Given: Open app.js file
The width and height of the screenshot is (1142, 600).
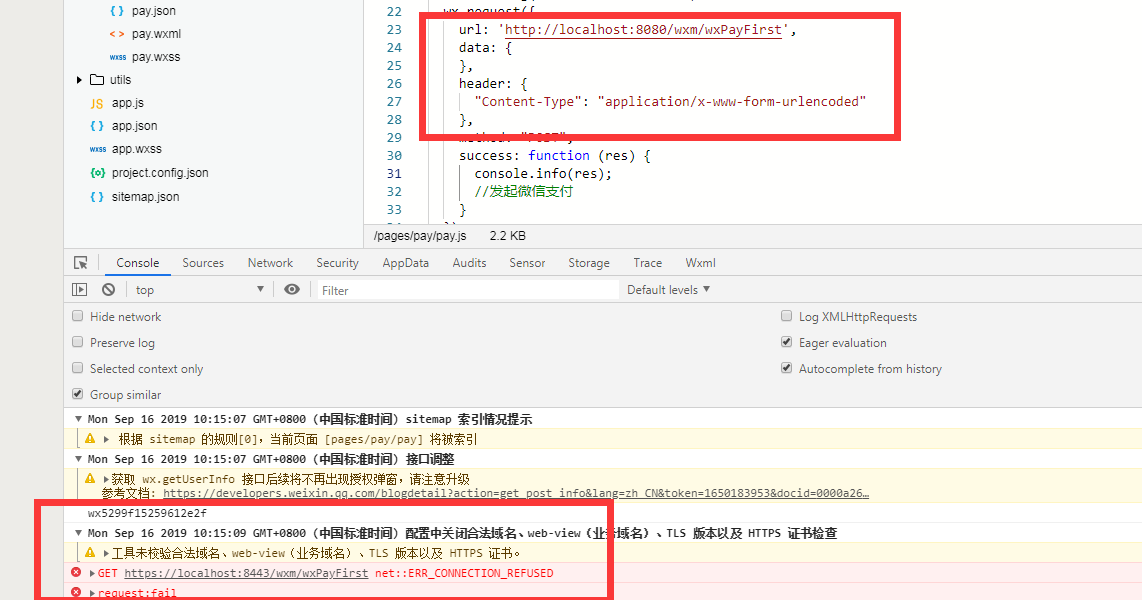Looking at the screenshot, I should click(x=127, y=103).
